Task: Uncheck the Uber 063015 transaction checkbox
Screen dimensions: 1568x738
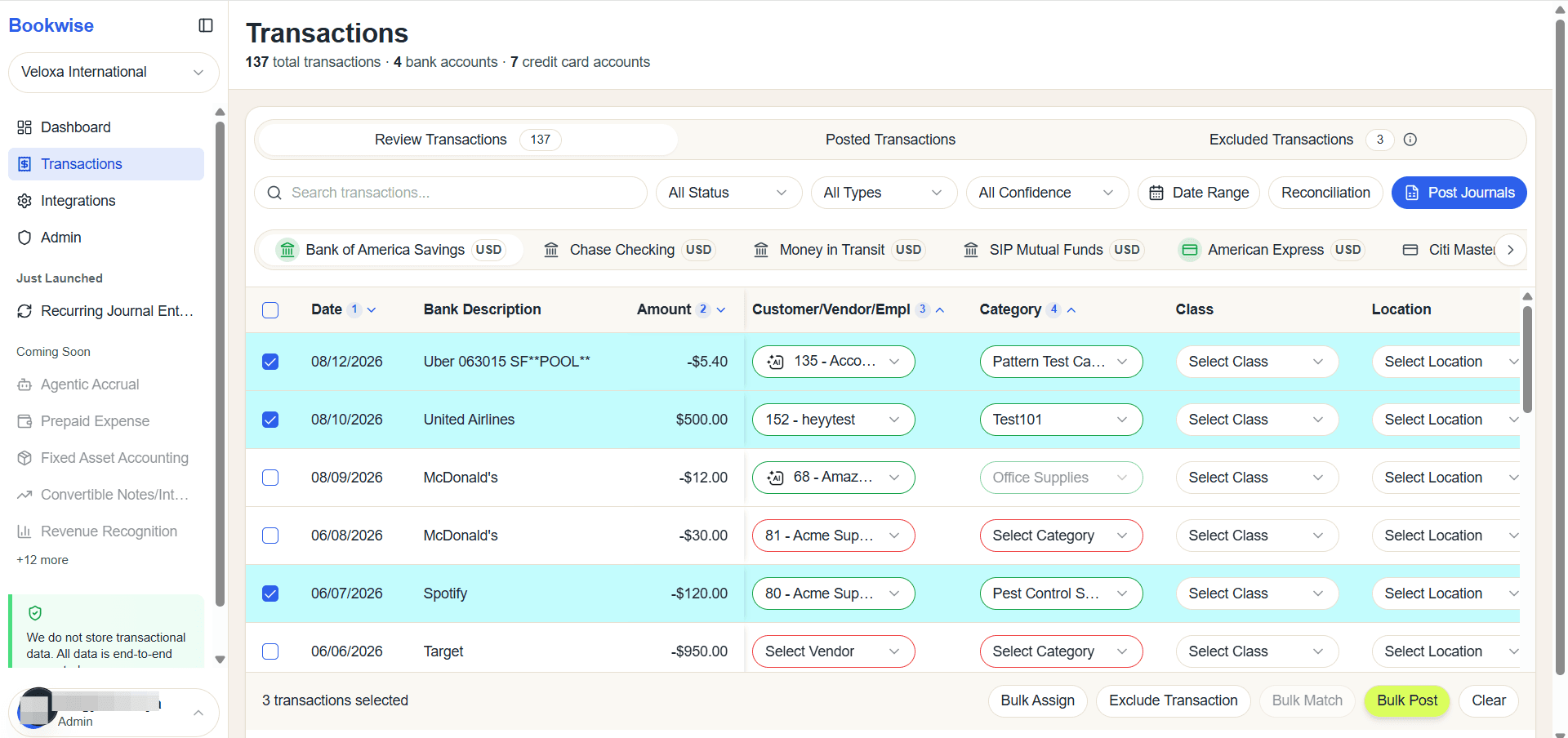Action: coord(270,362)
